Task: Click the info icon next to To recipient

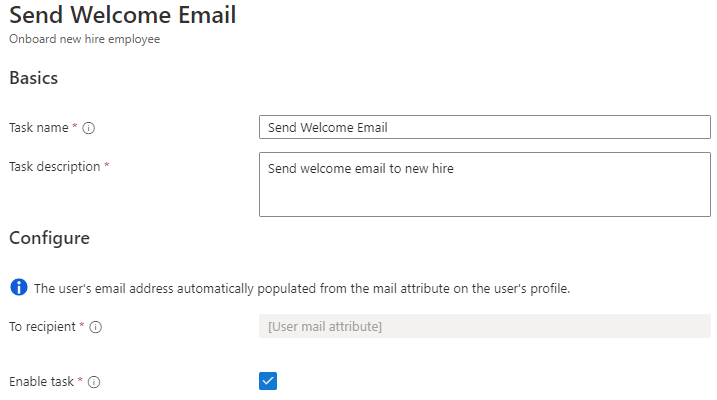Action: 96,326
